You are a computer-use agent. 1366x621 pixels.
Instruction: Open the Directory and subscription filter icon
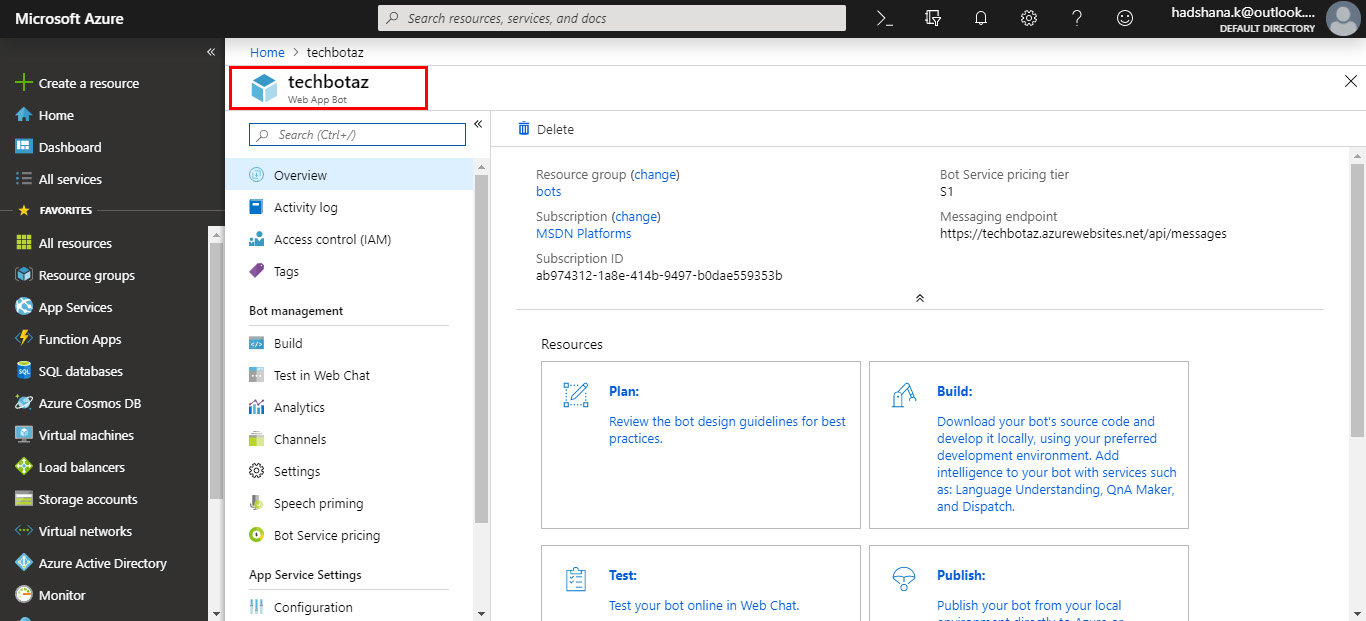click(x=933, y=18)
